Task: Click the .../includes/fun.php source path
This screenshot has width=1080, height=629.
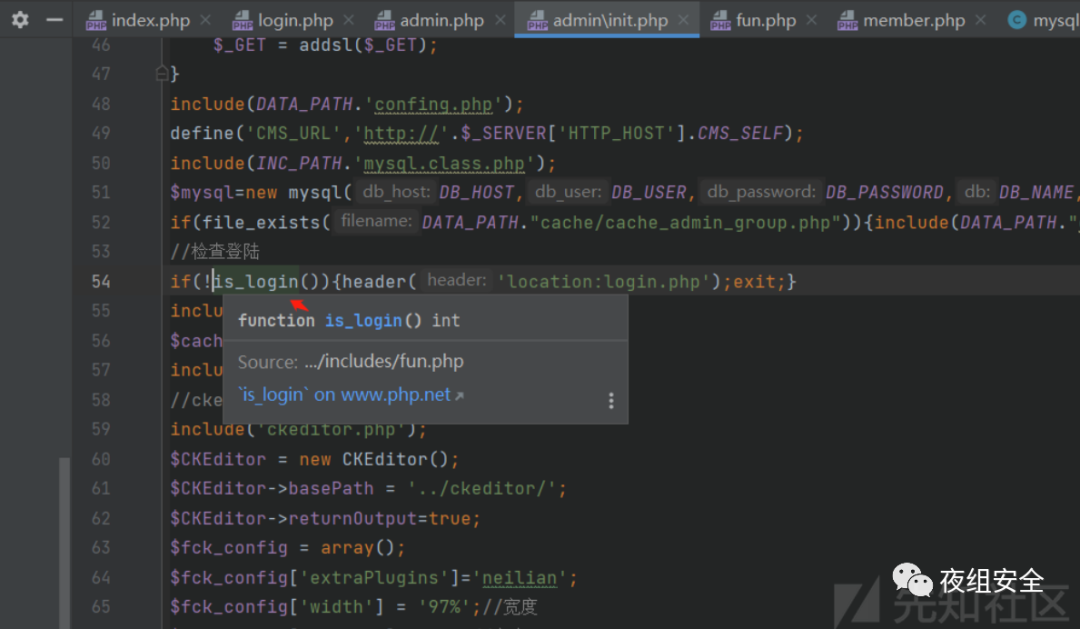Action: tap(384, 362)
